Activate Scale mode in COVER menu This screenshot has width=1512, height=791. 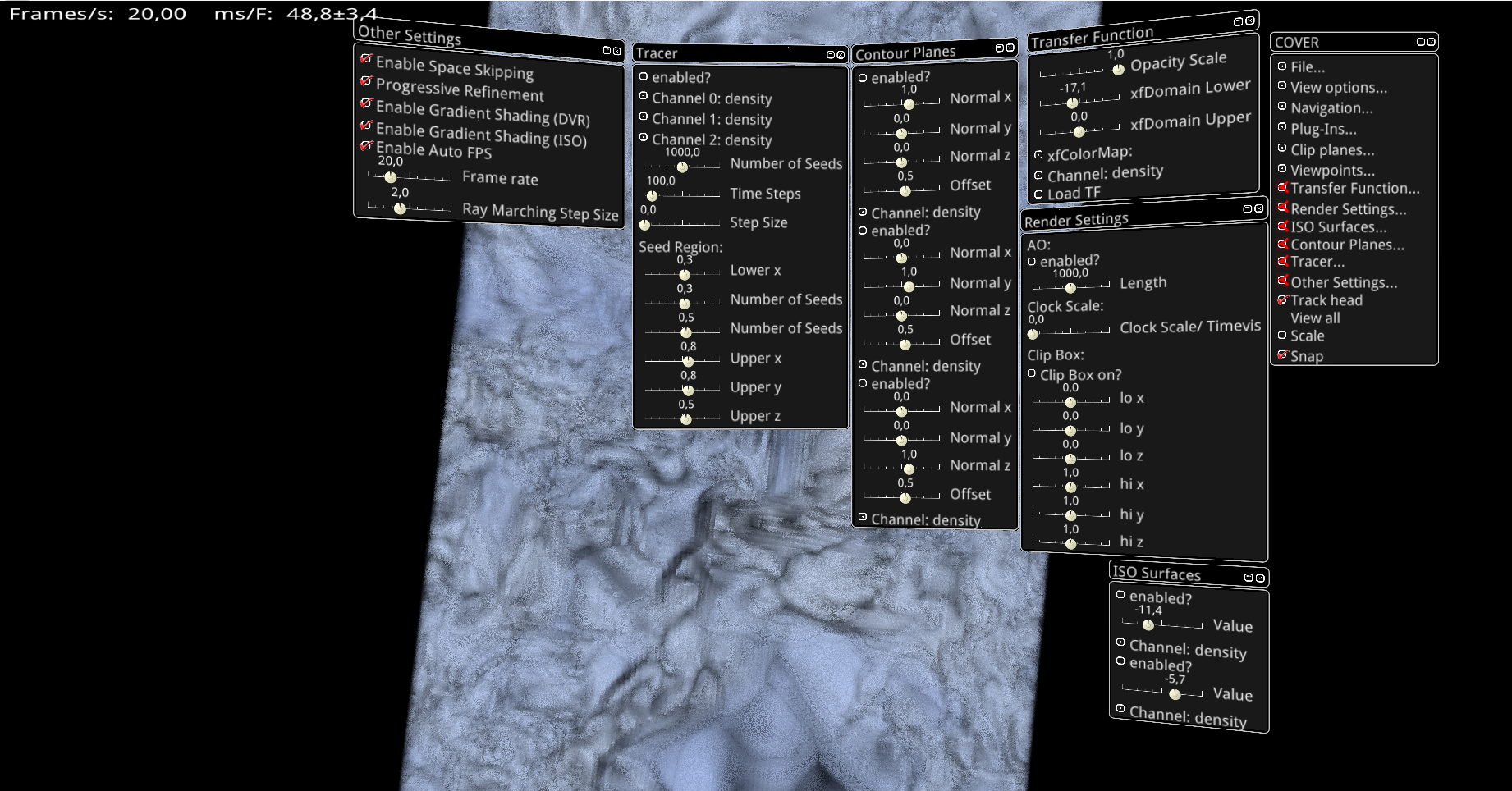[x=1282, y=336]
